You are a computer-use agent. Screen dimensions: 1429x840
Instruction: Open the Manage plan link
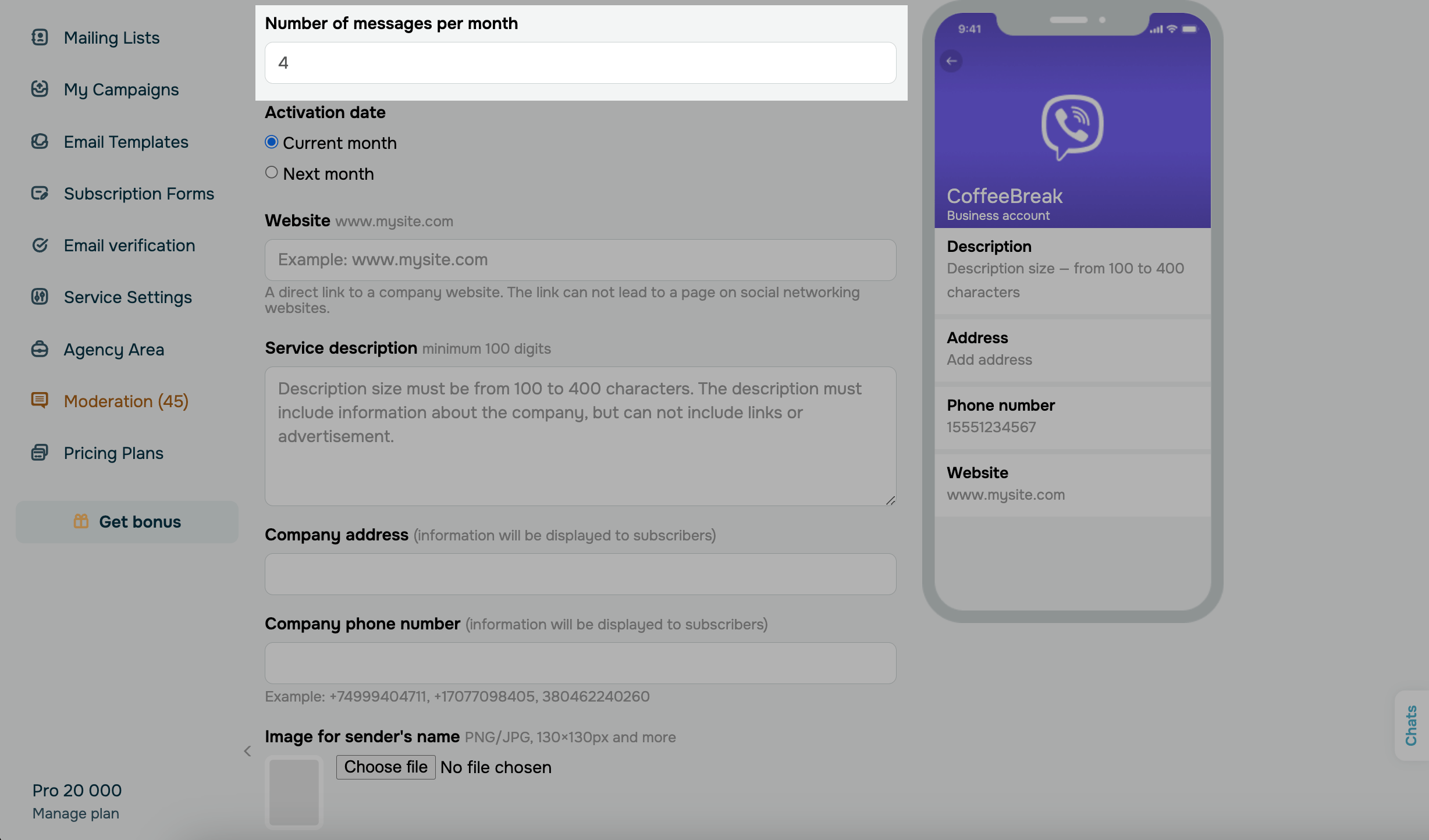pyautogui.click(x=76, y=813)
